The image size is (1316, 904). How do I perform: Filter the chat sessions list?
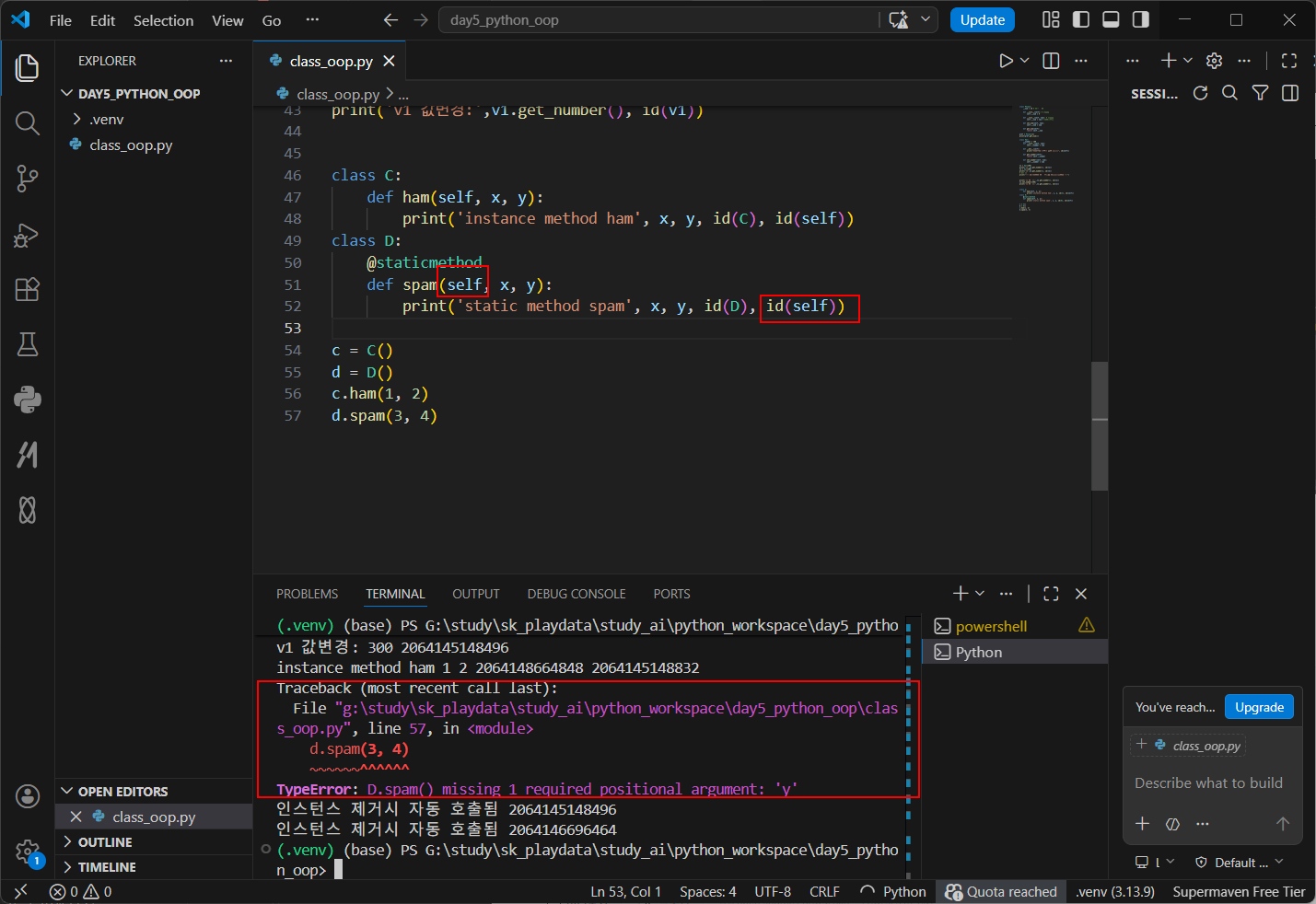point(1260,93)
